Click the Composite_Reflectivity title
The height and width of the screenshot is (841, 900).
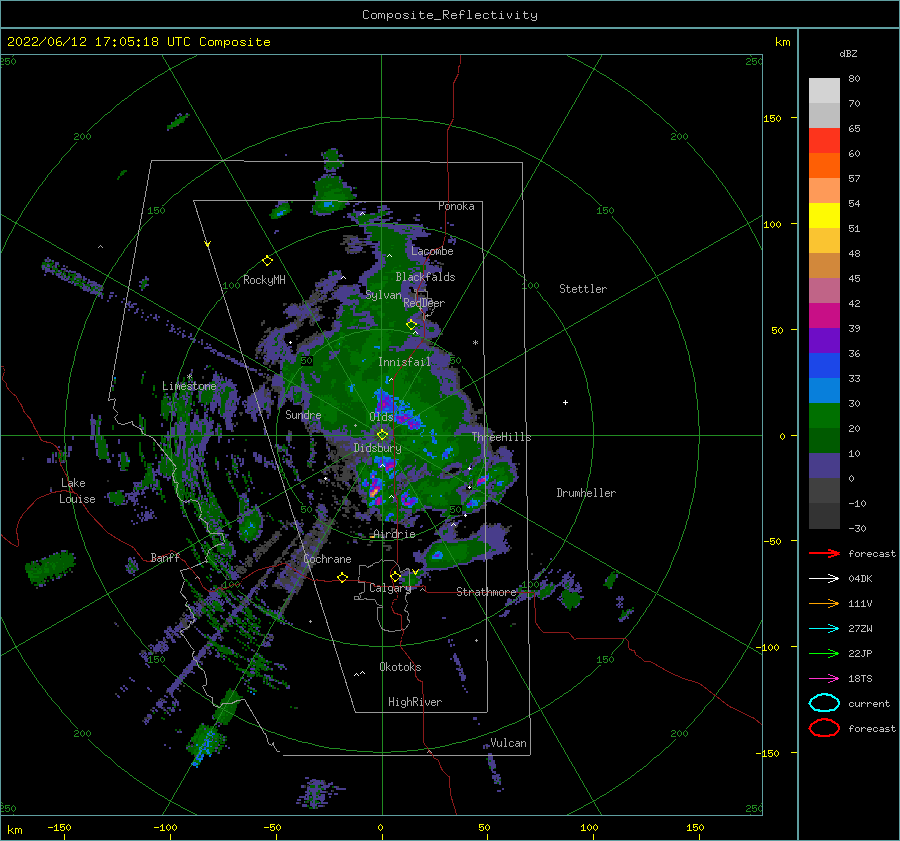click(450, 15)
